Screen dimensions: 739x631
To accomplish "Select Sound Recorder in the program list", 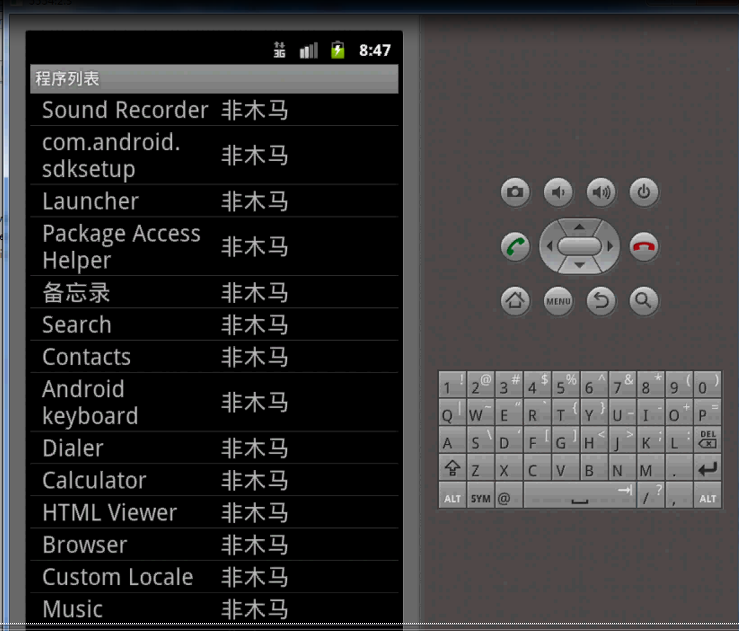I will point(214,110).
